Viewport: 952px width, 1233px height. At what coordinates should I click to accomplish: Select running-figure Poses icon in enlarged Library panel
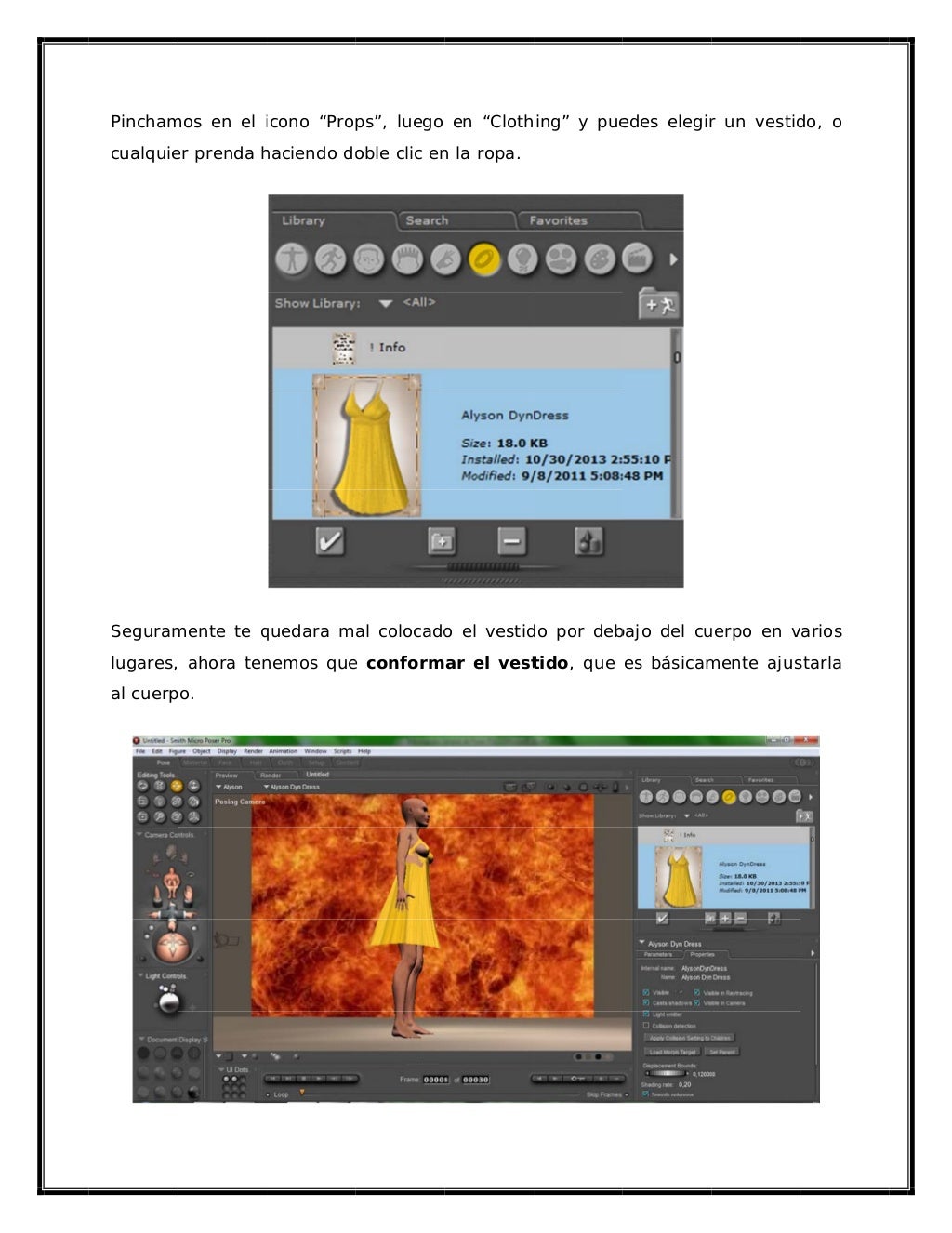[331, 259]
